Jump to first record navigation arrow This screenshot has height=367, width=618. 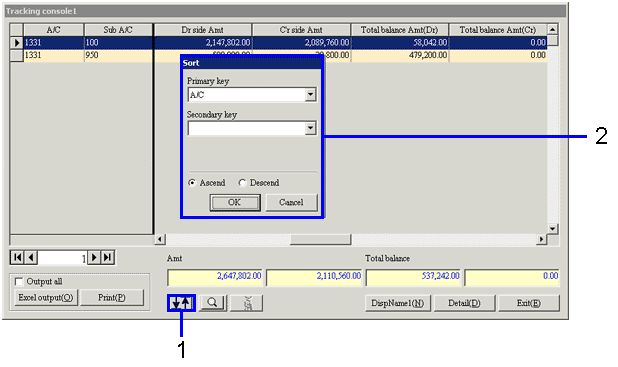pos(17,258)
